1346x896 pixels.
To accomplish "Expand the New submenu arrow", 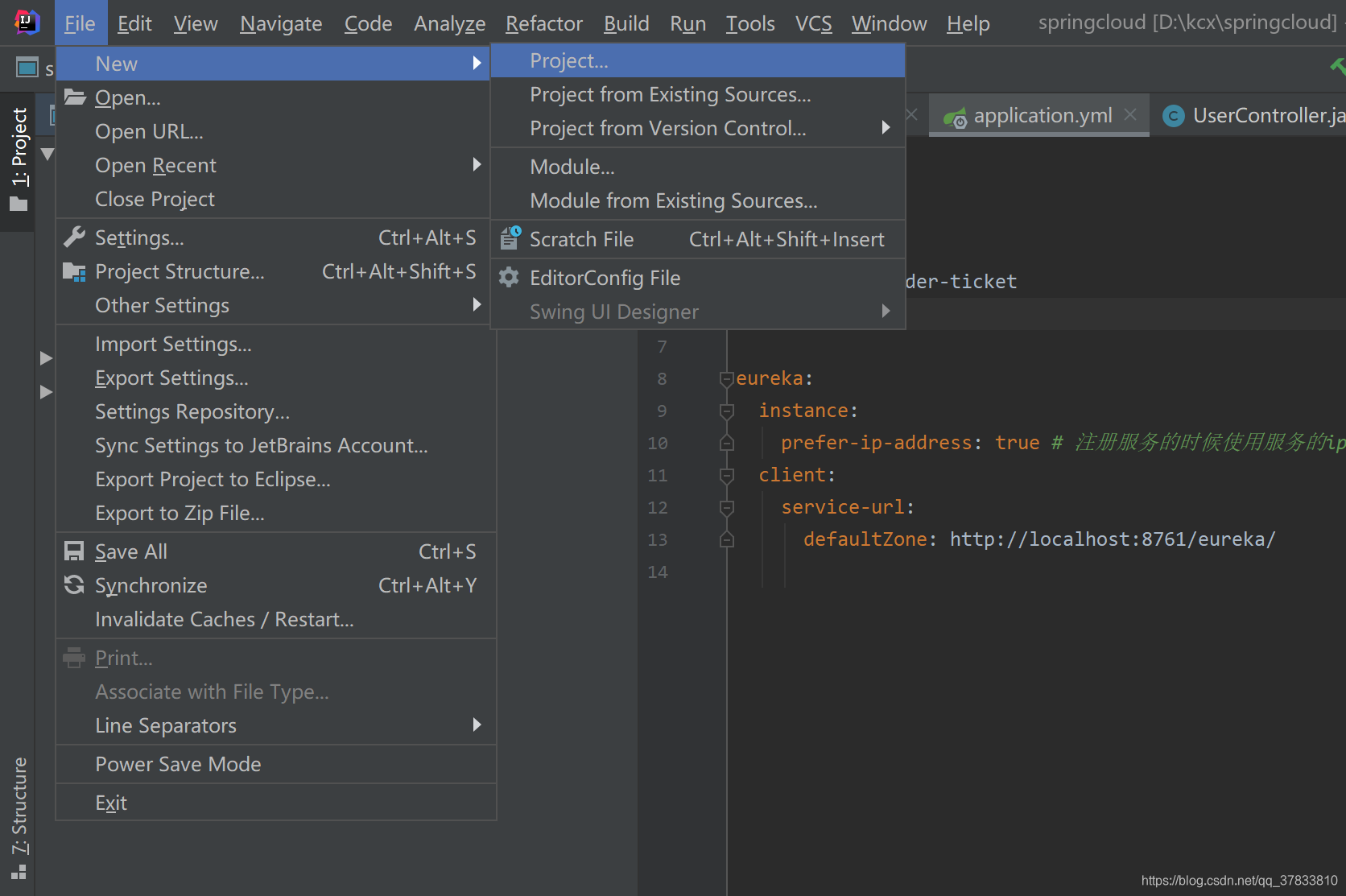I will 477,63.
